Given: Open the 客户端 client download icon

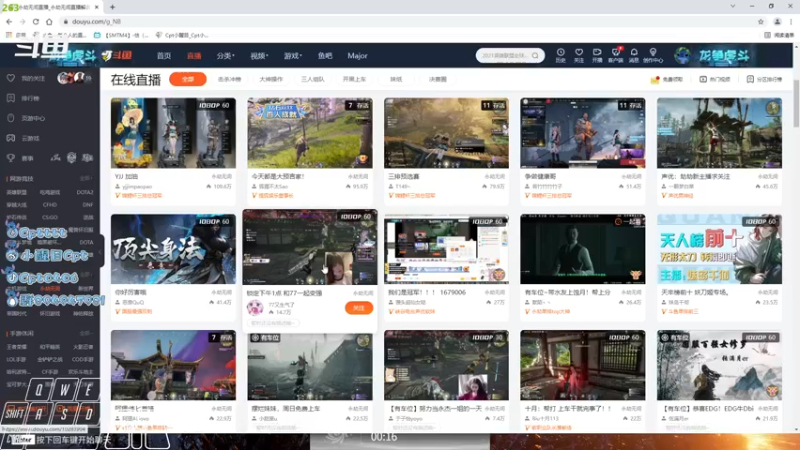Looking at the screenshot, I should point(615,55).
